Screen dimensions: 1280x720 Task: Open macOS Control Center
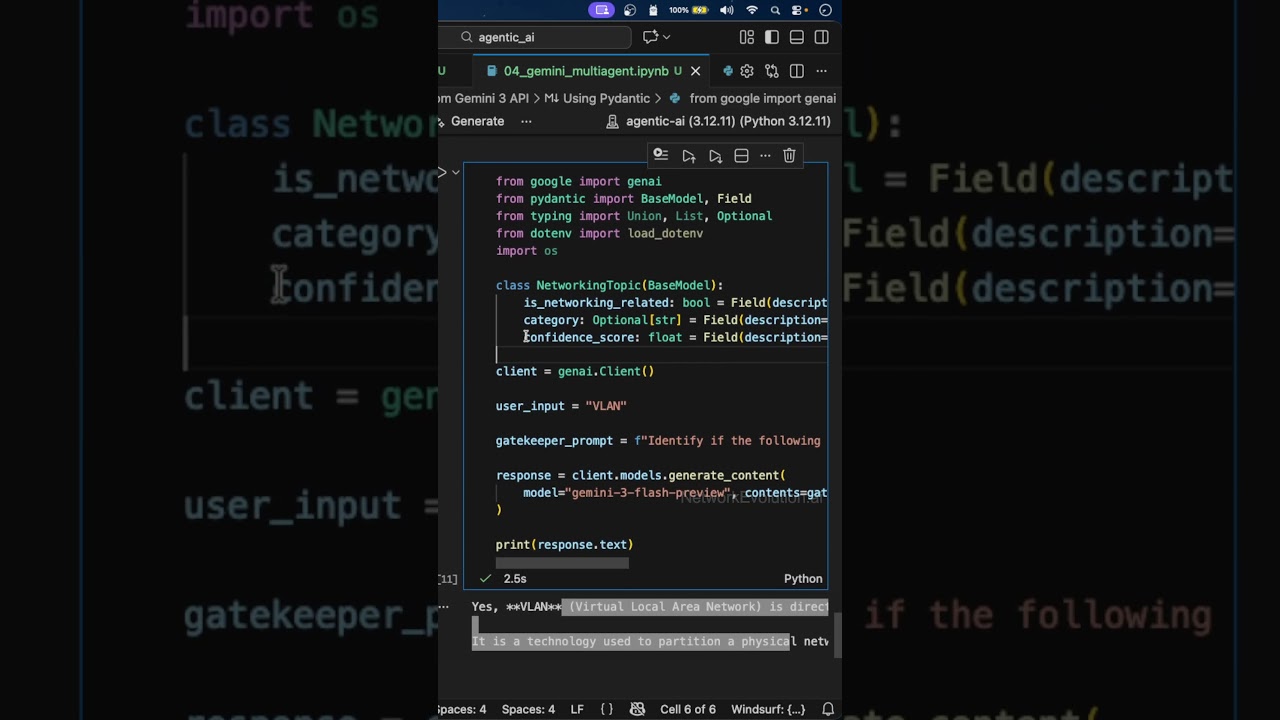point(799,10)
